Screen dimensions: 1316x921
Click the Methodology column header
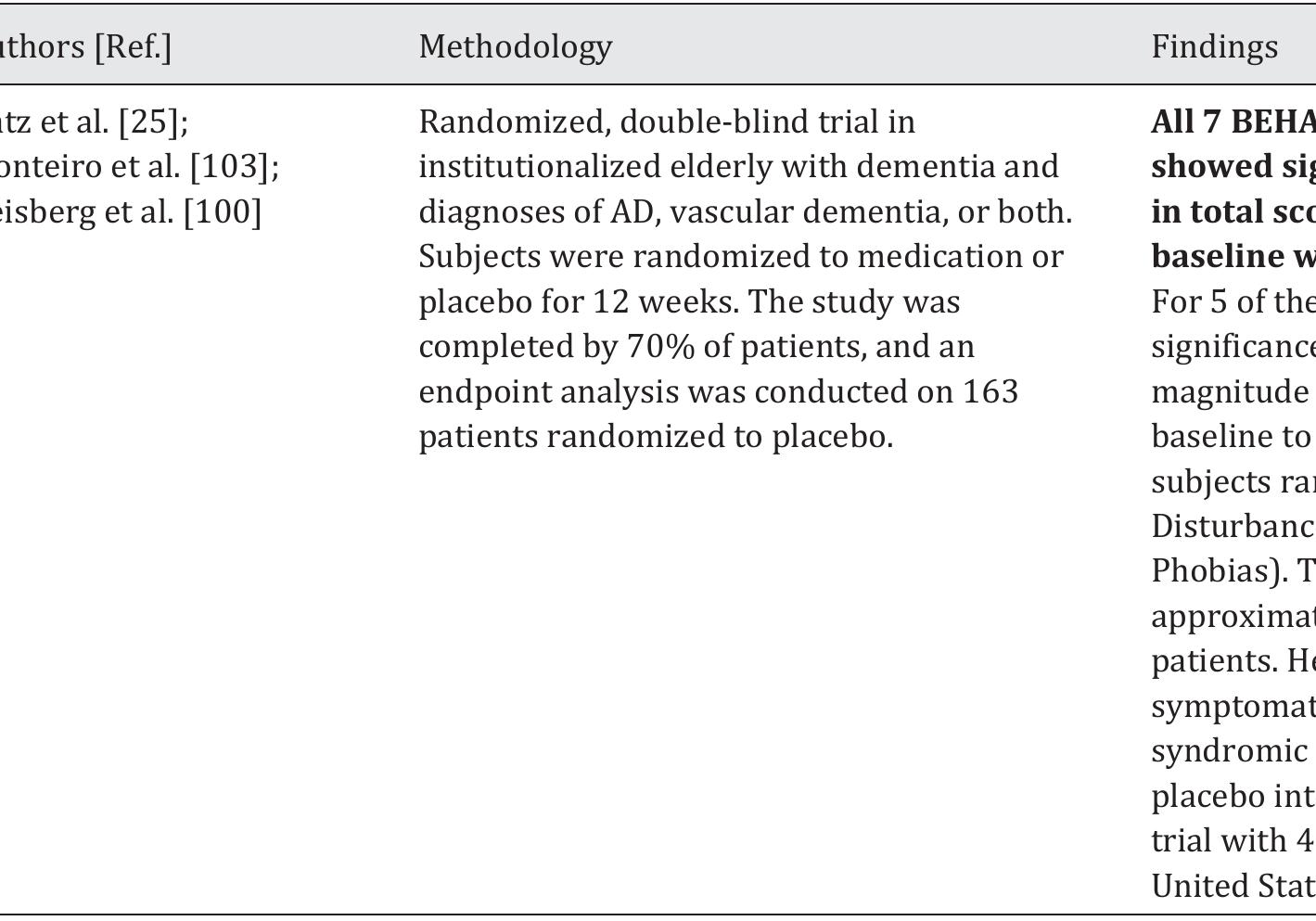515,47
